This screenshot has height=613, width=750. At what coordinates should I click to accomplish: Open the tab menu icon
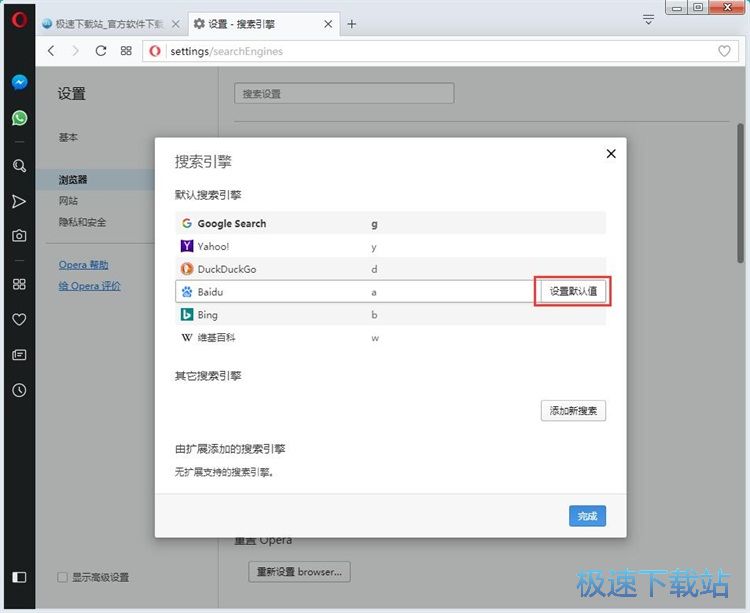point(648,20)
